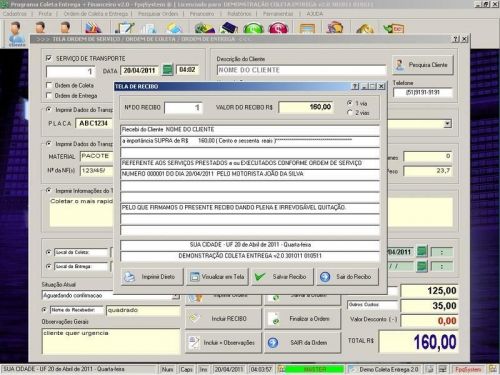This screenshot has width=500, height=375.
Task: Select Imprimir Dados radio above MATERIAL
Action: click(49, 144)
